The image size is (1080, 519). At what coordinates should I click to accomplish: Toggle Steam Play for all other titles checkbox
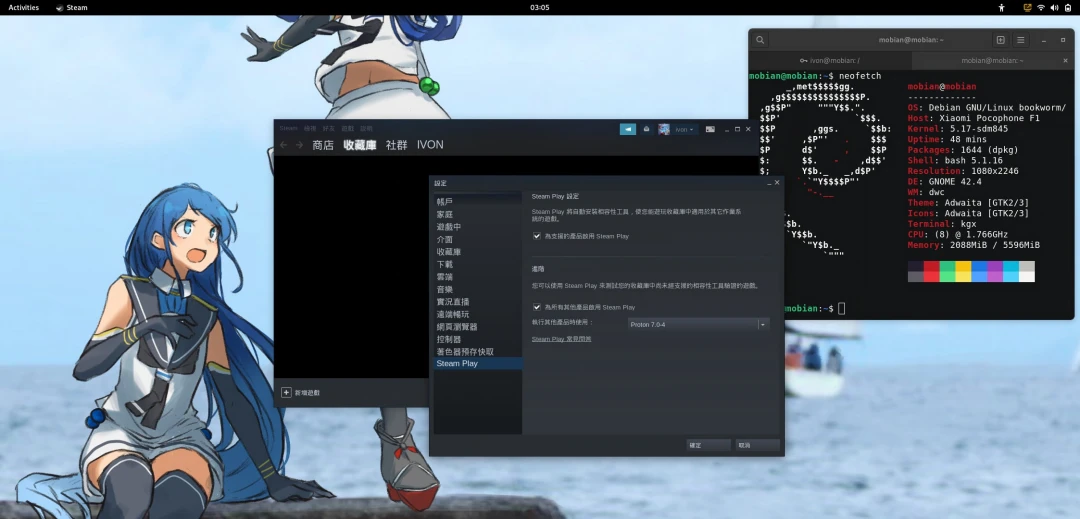(x=537, y=307)
